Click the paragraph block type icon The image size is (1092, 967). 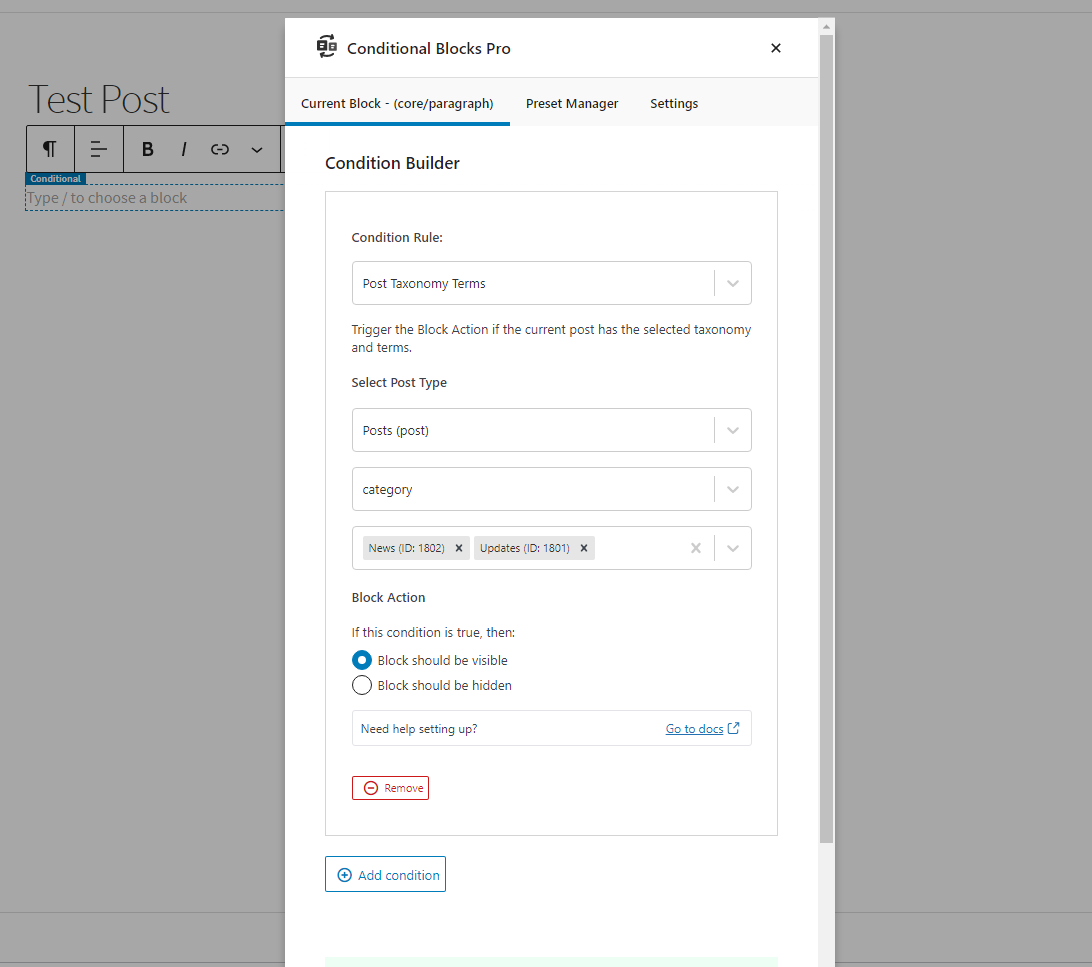[x=49, y=149]
